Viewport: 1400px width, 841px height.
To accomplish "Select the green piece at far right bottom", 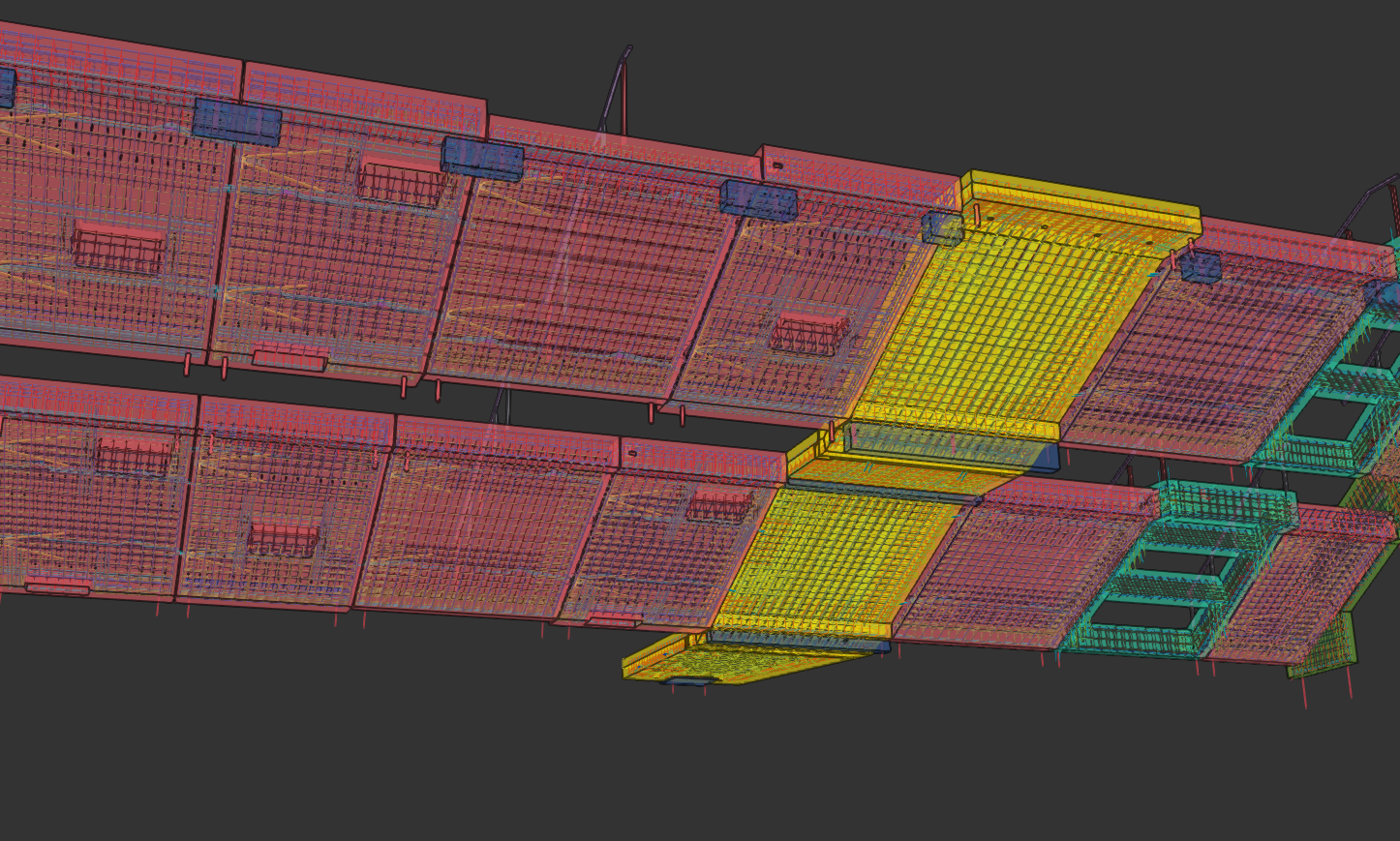I will pos(1322,646).
